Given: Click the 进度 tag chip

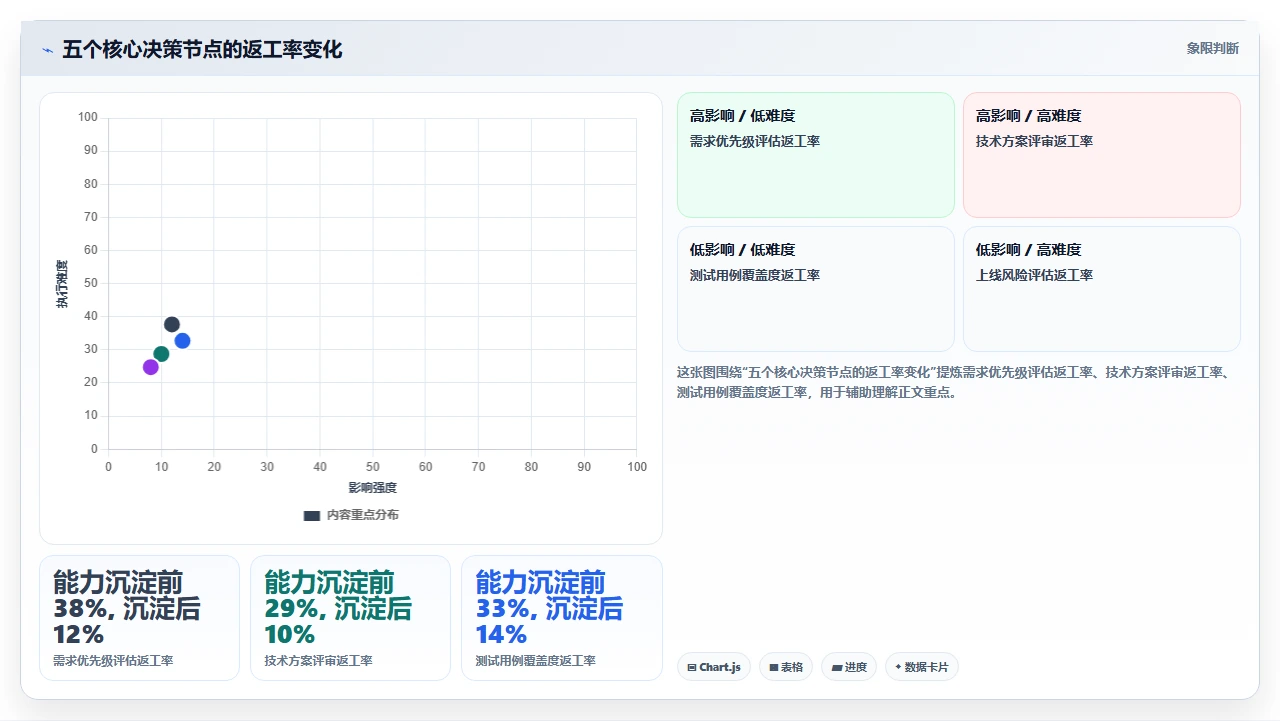Looking at the screenshot, I should (849, 667).
